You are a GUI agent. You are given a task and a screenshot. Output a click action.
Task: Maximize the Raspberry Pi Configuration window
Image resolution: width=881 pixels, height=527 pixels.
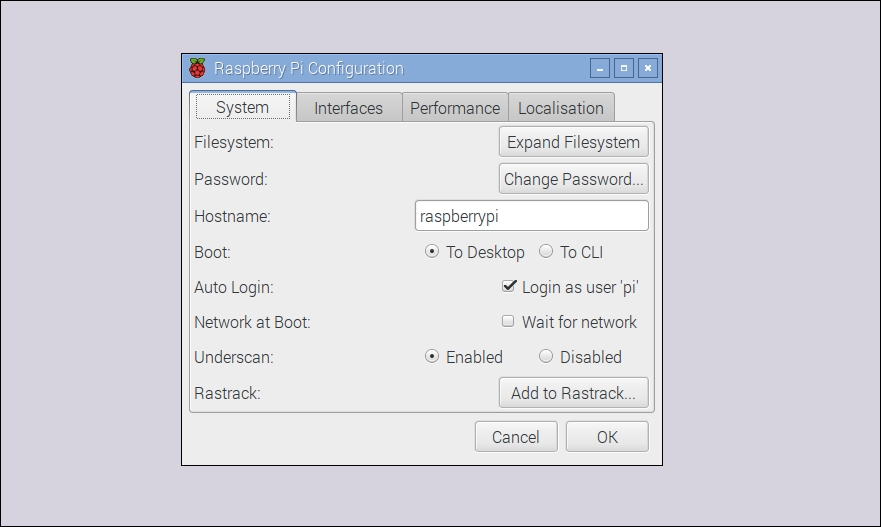tap(624, 68)
